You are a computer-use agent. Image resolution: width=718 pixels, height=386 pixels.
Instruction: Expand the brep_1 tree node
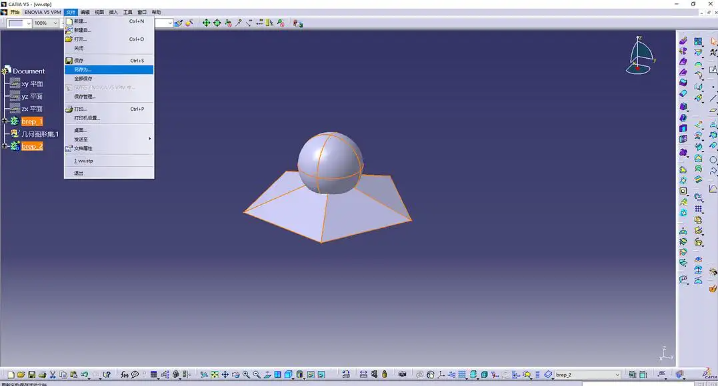pyautogui.click(x=5, y=121)
